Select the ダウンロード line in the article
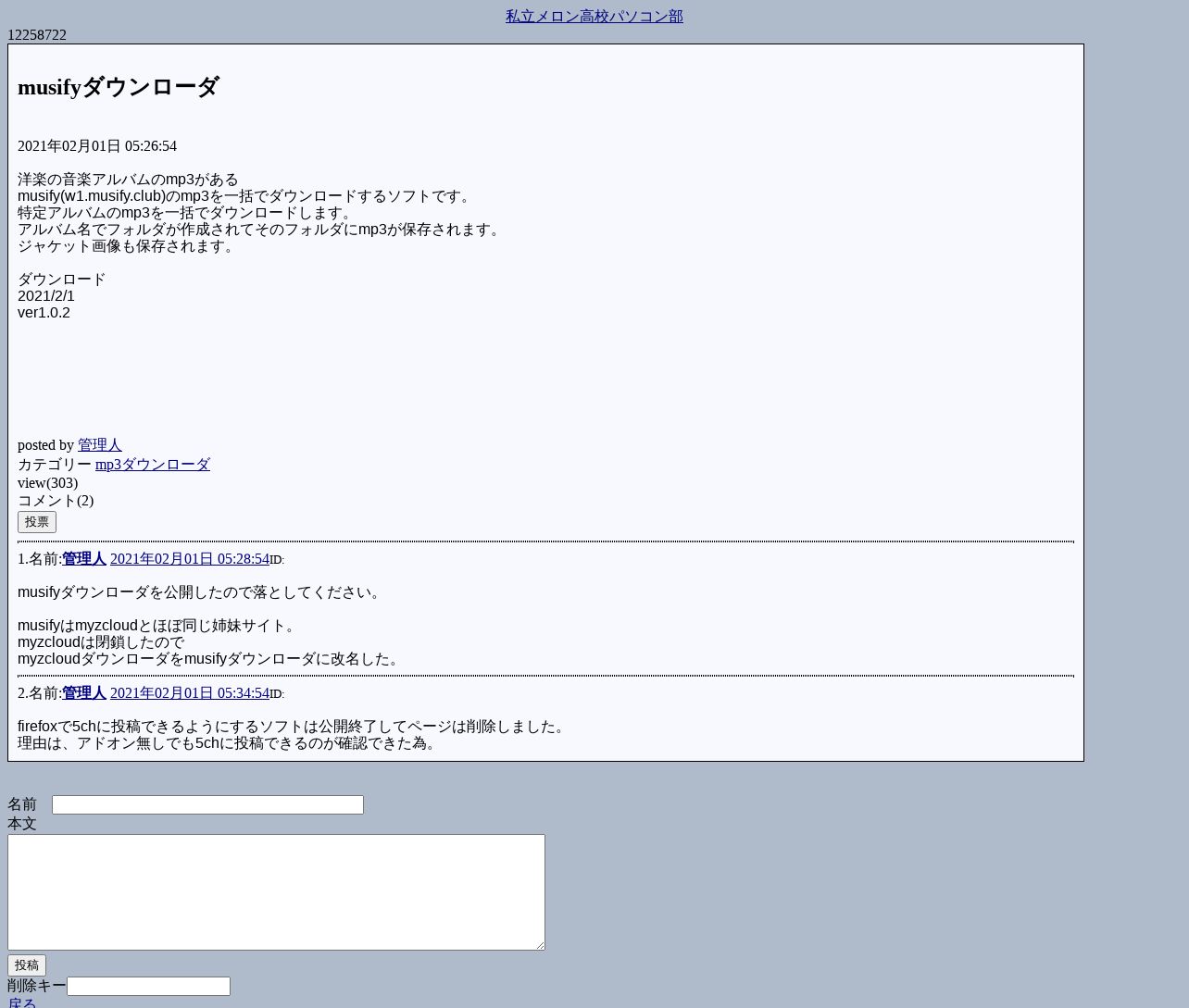This screenshot has width=1189, height=1008. click(x=62, y=280)
